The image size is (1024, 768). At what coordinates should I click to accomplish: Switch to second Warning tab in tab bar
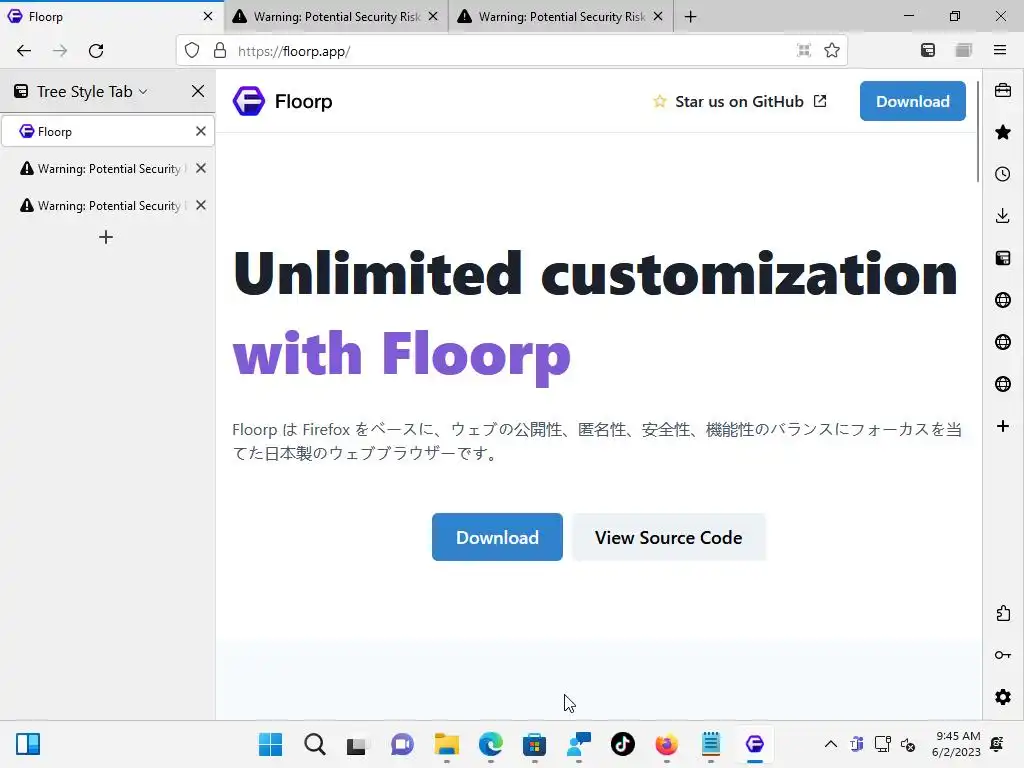point(562,16)
